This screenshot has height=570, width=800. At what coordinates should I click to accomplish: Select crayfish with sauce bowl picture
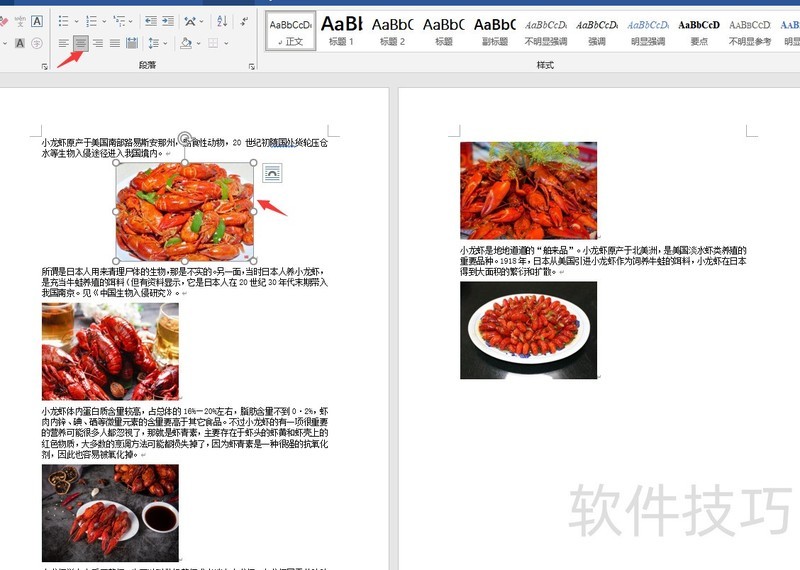(x=110, y=512)
